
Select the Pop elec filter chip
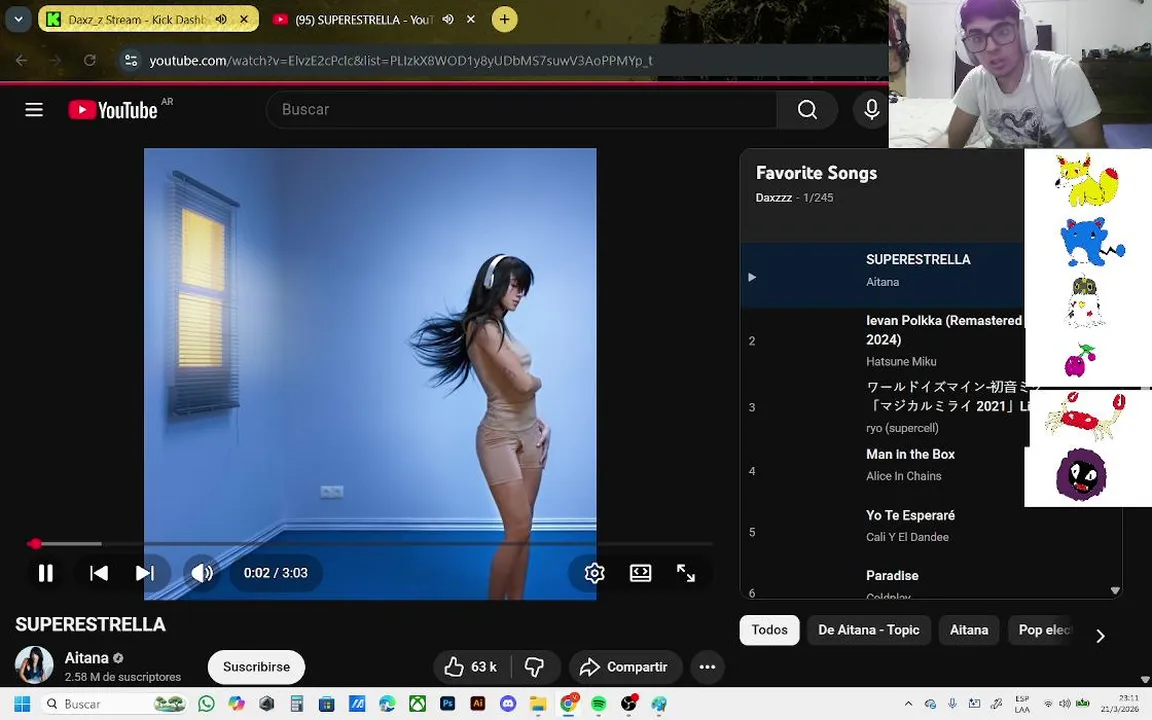coord(1043,630)
